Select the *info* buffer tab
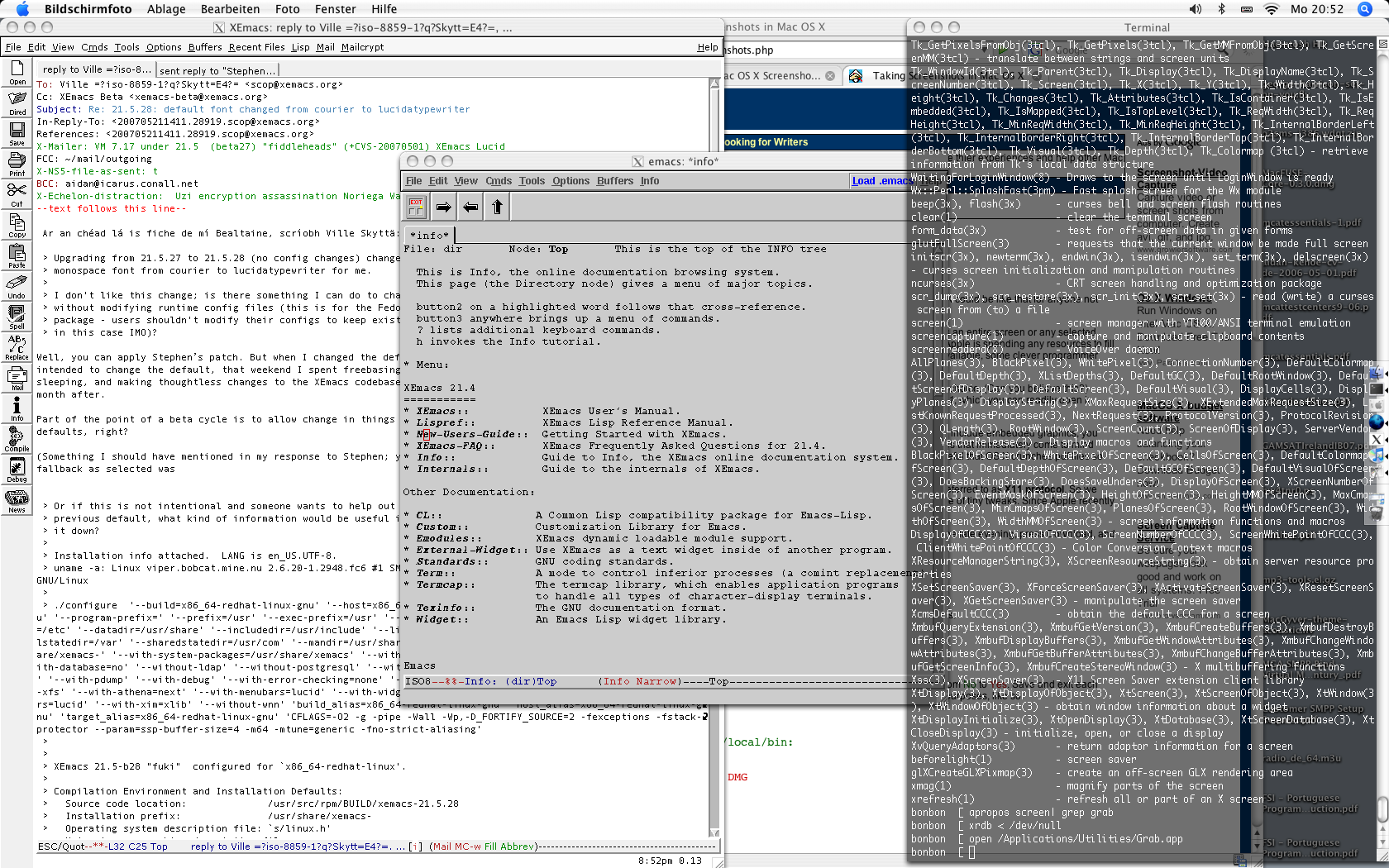The image size is (1389, 868). click(x=429, y=235)
